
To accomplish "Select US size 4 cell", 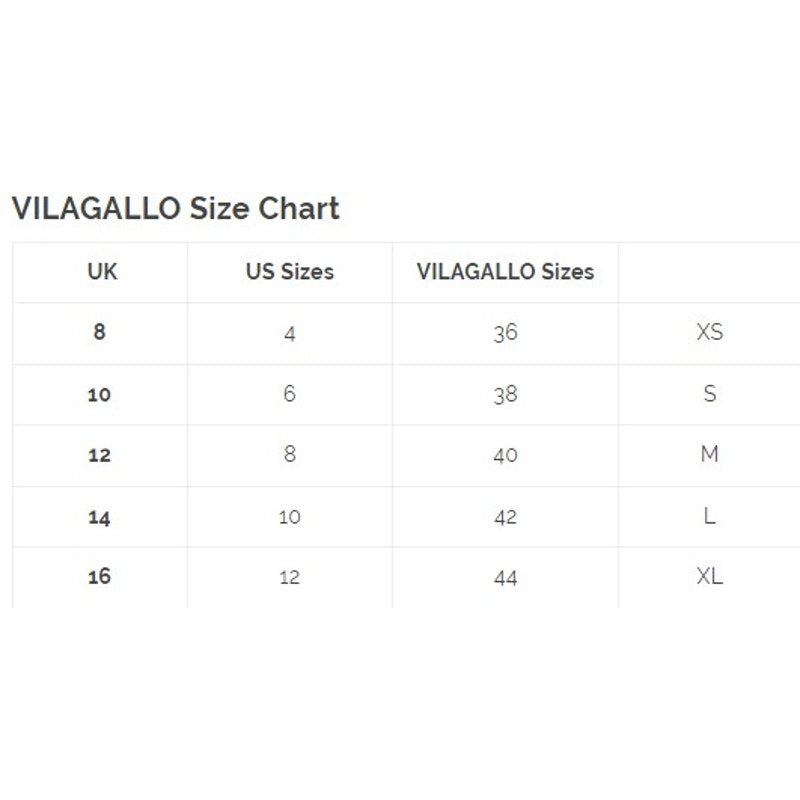I will pos(290,334).
